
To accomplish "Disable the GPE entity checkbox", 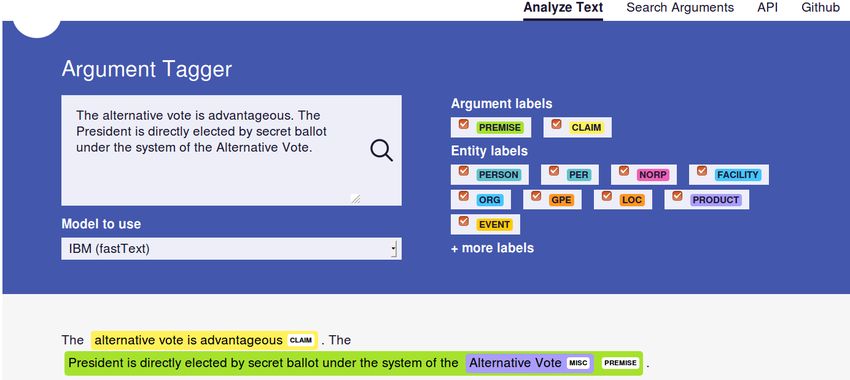I will pos(536,196).
